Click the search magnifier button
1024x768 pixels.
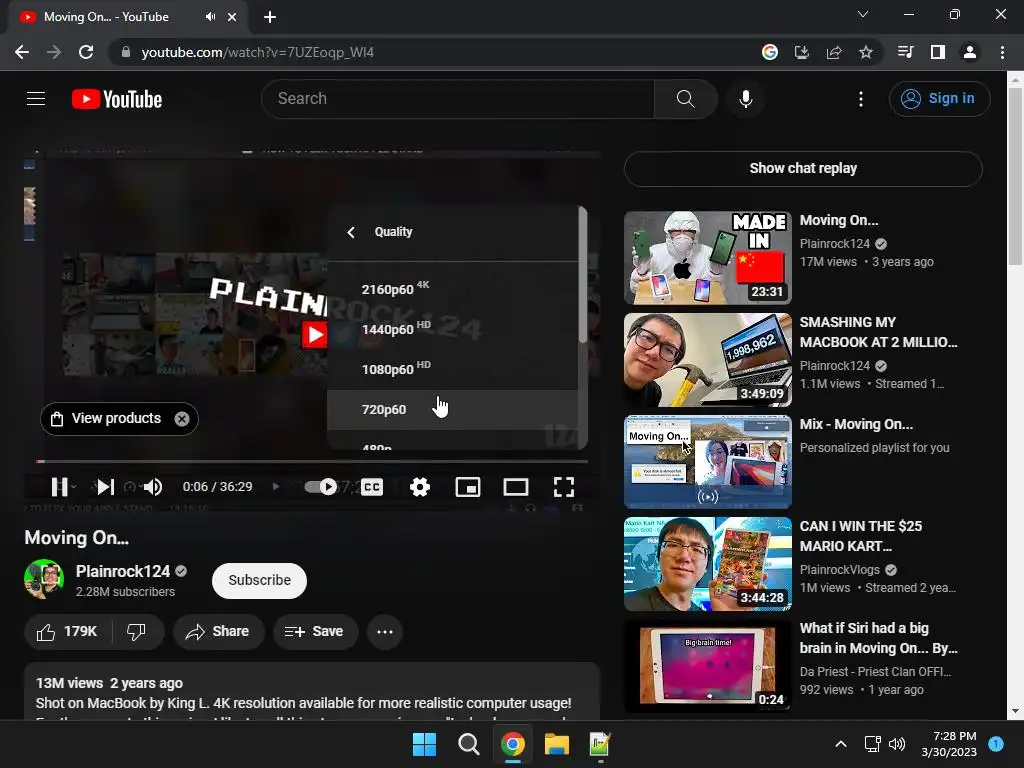point(685,99)
